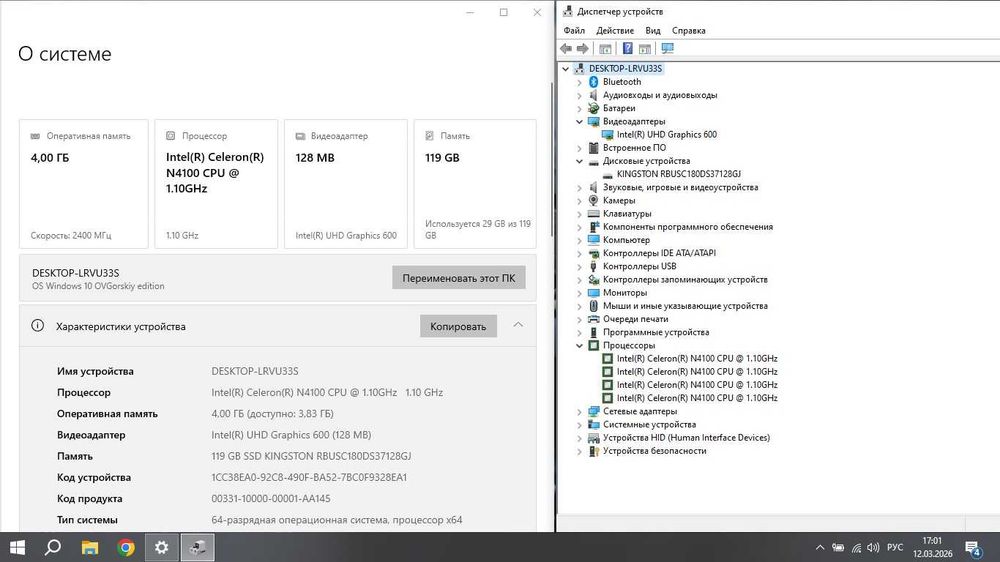Expand Системные устройства category
The image size is (1000, 562).
pos(579,425)
